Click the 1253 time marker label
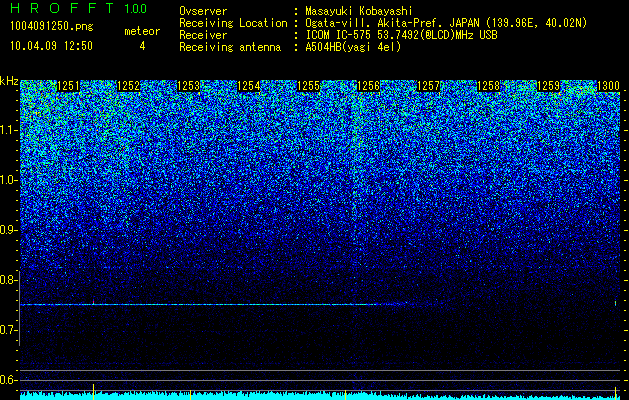The height and width of the screenshot is (400, 629). pyautogui.click(x=188, y=86)
